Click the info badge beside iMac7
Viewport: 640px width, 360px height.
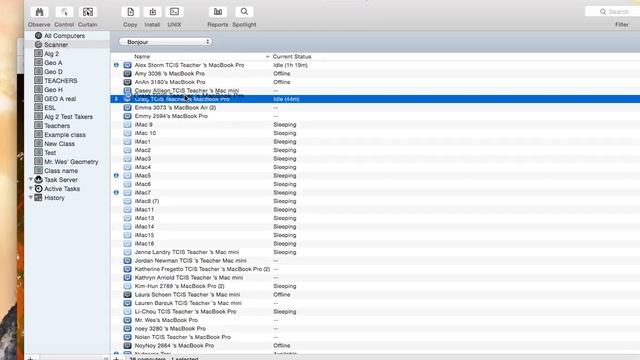tap(116, 192)
